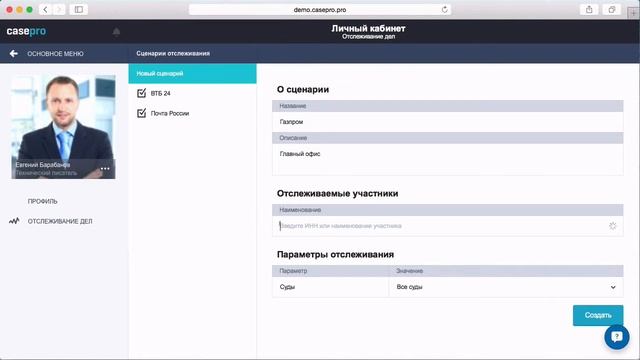Click the Создать button
Viewport: 640px width, 360px height.
[x=598, y=315]
